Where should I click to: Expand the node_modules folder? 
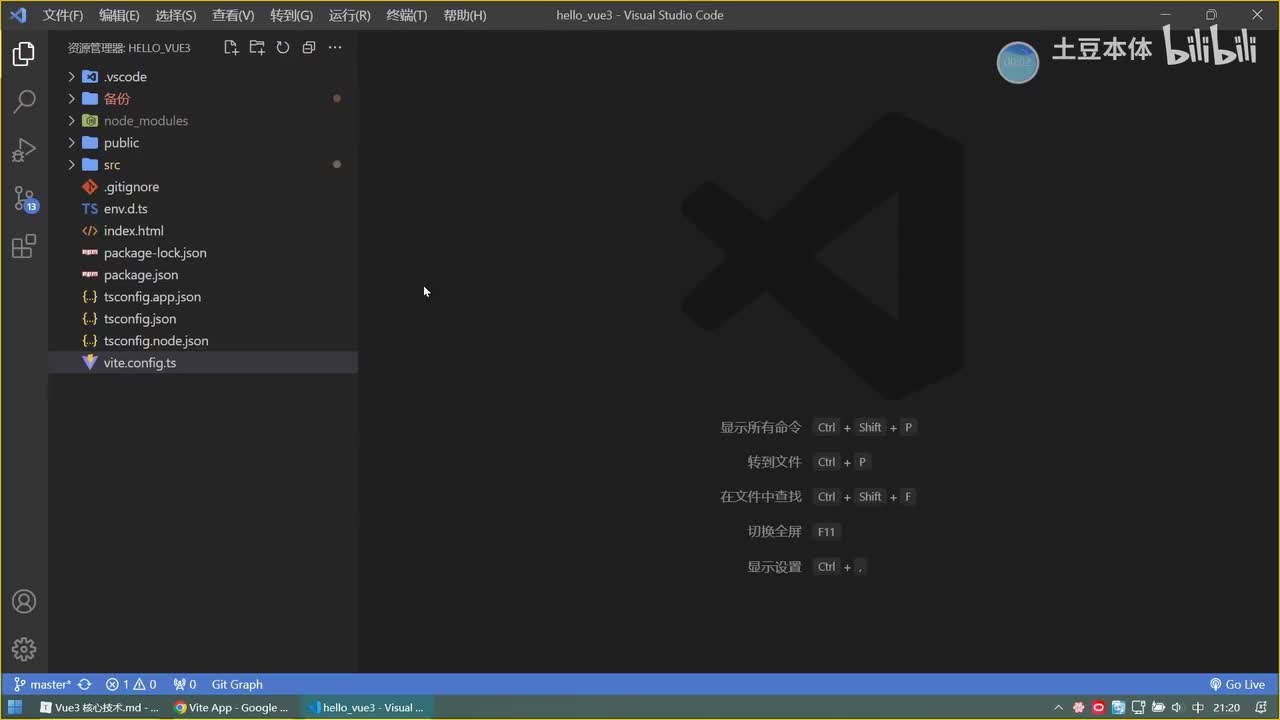pos(202,120)
